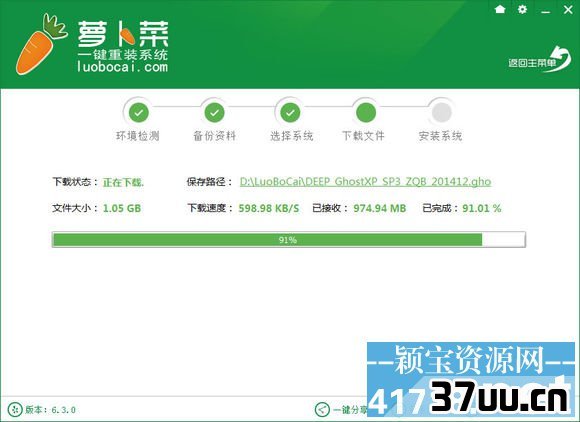This screenshot has width=580, height=422.
Task: Select the 环境检测 step checkmark circle
Action: tap(139, 112)
